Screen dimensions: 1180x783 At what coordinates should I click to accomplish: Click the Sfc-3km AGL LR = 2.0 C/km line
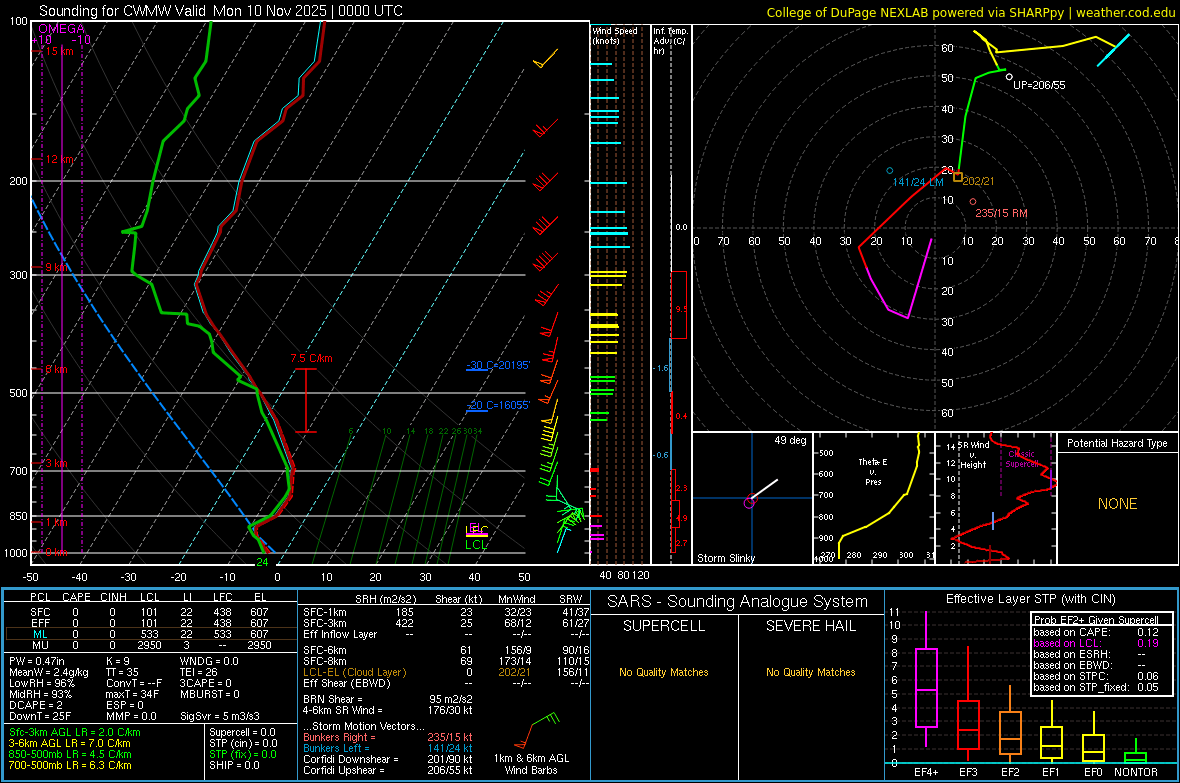pyautogui.click(x=75, y=732)
